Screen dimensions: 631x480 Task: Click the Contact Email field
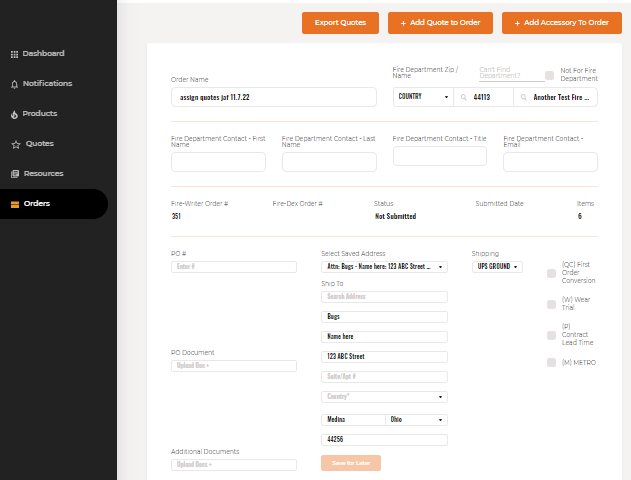click(x=550, y=162)
